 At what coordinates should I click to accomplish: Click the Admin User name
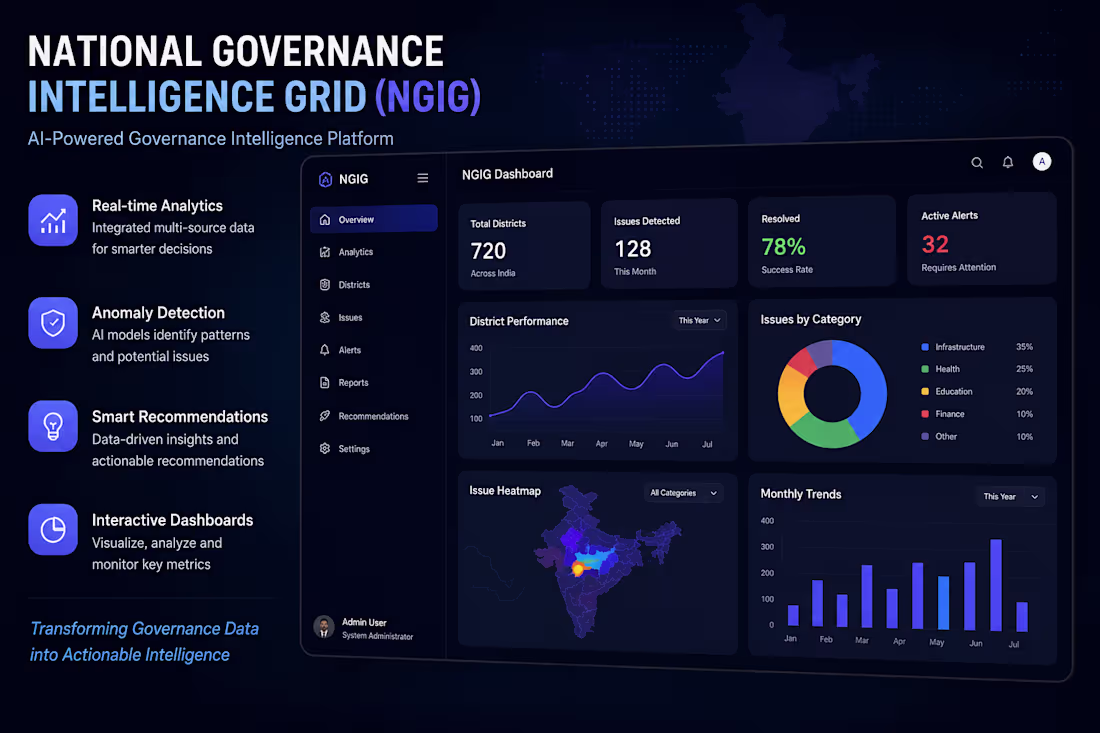point(364,622)
